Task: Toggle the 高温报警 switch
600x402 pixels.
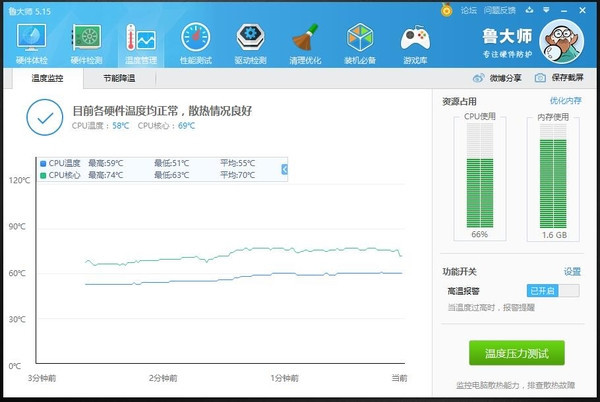Action: (553, 291)
